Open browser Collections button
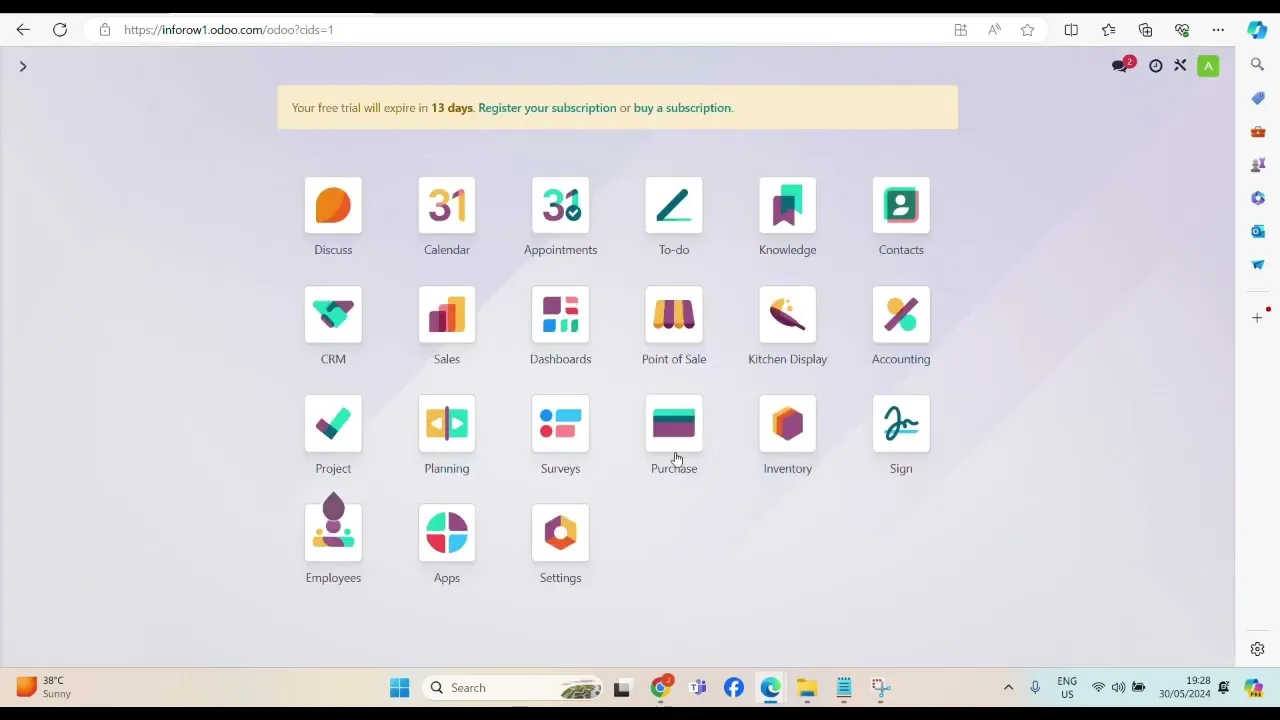 tap(1145, 30)
